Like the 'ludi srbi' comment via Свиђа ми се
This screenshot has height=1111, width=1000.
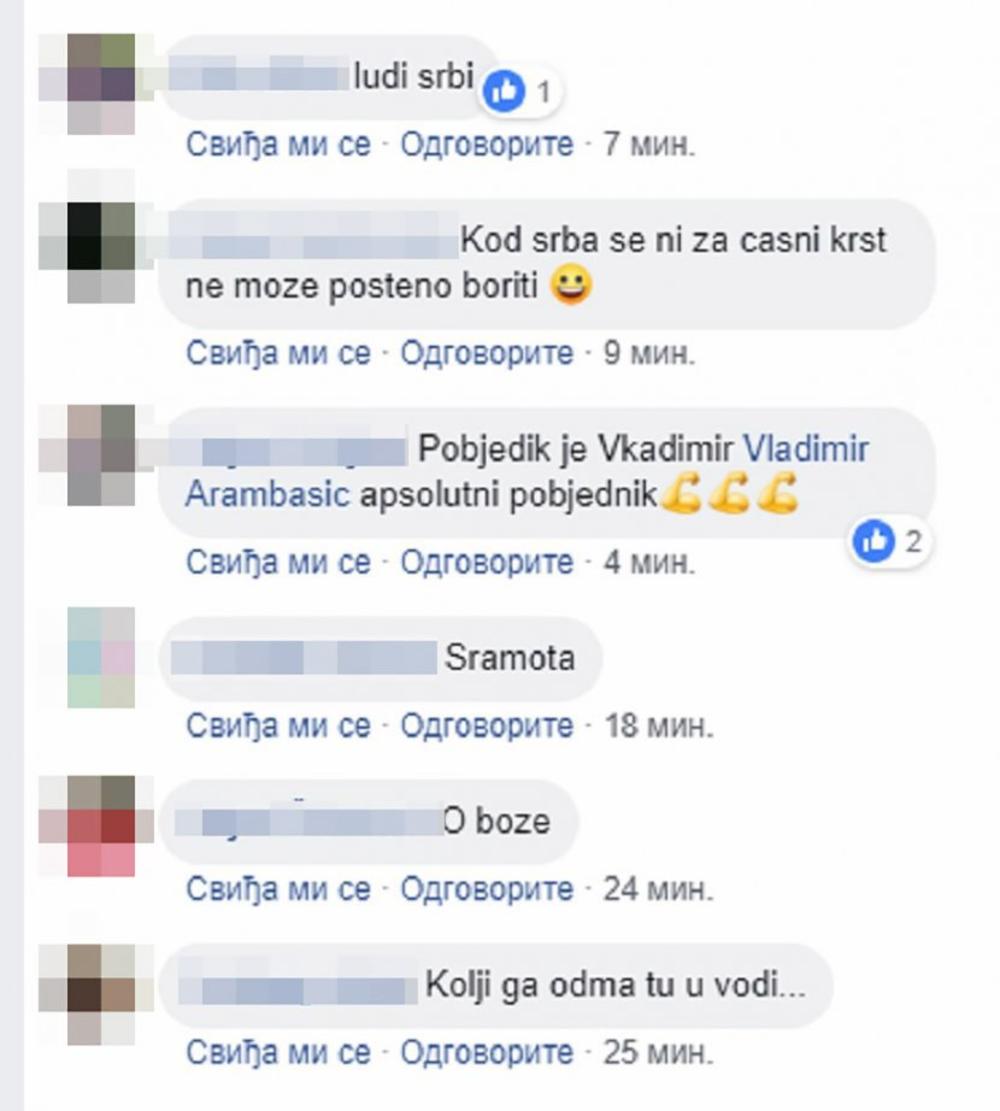pyautogui.click(x=278, y=145)
